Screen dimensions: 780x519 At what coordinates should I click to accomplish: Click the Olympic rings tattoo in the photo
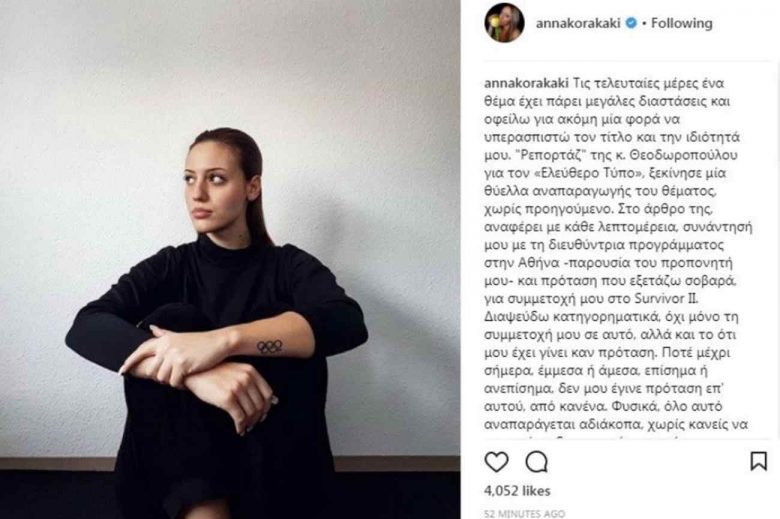point(270,347)
